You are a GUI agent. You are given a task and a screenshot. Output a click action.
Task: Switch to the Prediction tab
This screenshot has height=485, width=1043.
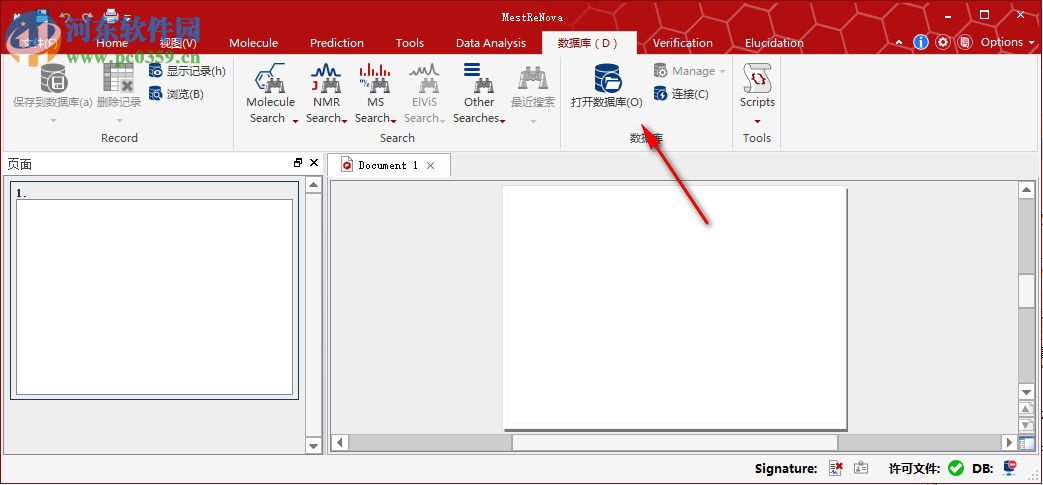click(337, 43)
